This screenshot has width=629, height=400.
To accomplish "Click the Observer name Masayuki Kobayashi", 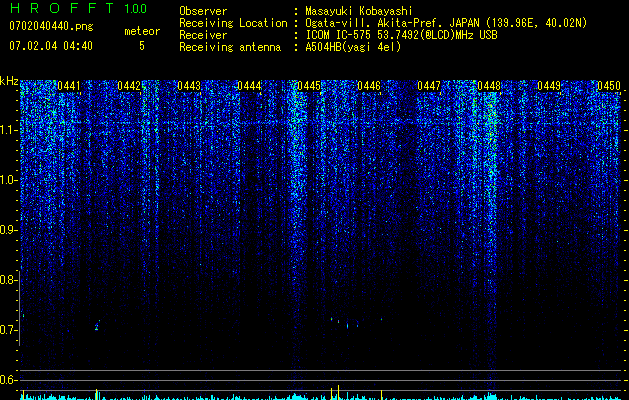I will pos(359,11).
